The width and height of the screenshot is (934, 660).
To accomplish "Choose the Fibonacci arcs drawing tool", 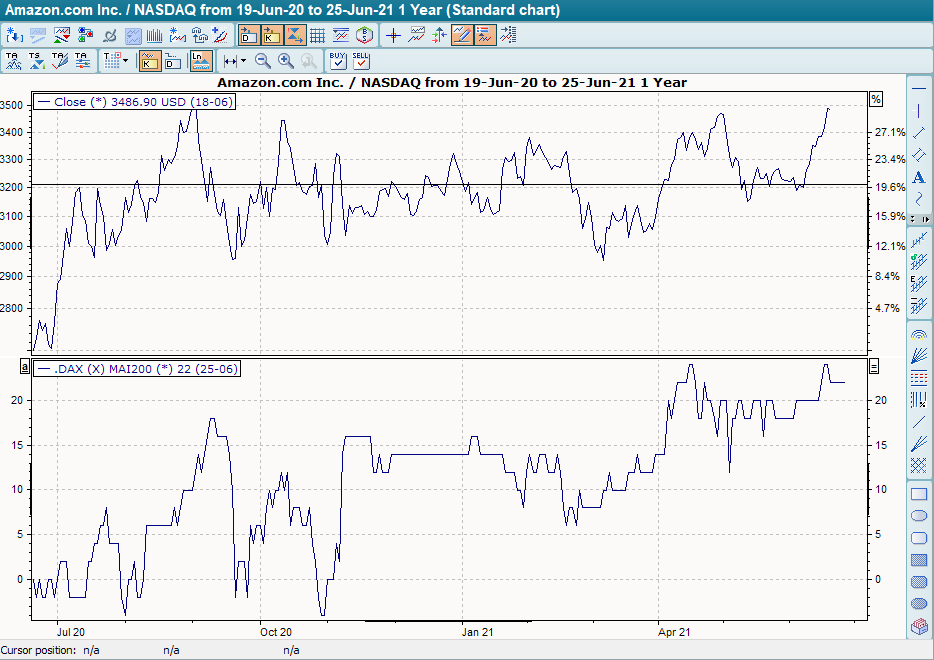I will [919, 335].
